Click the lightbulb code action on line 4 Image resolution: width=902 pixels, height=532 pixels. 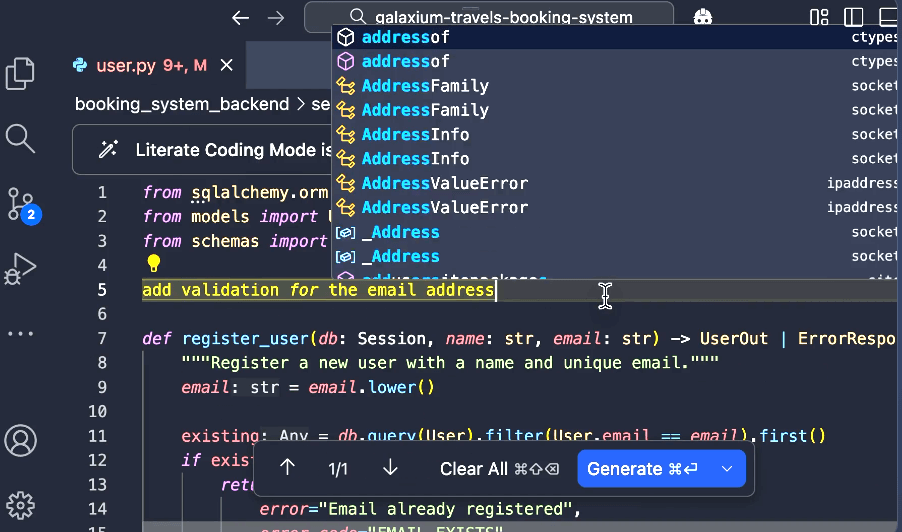[154, 263]
